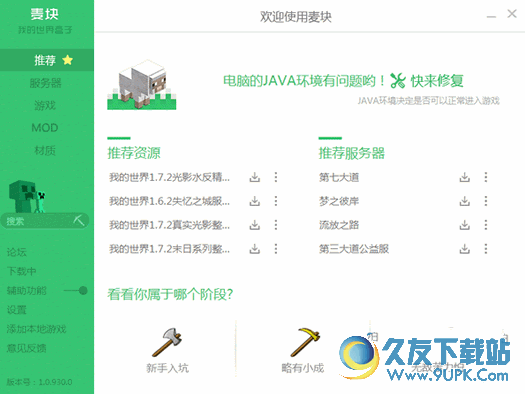Viewport: 525px width, 394px height.
Task: Open resource 我的世界1.7.2光影水反精
Action: pyautogui.click(x=169, y=177)
